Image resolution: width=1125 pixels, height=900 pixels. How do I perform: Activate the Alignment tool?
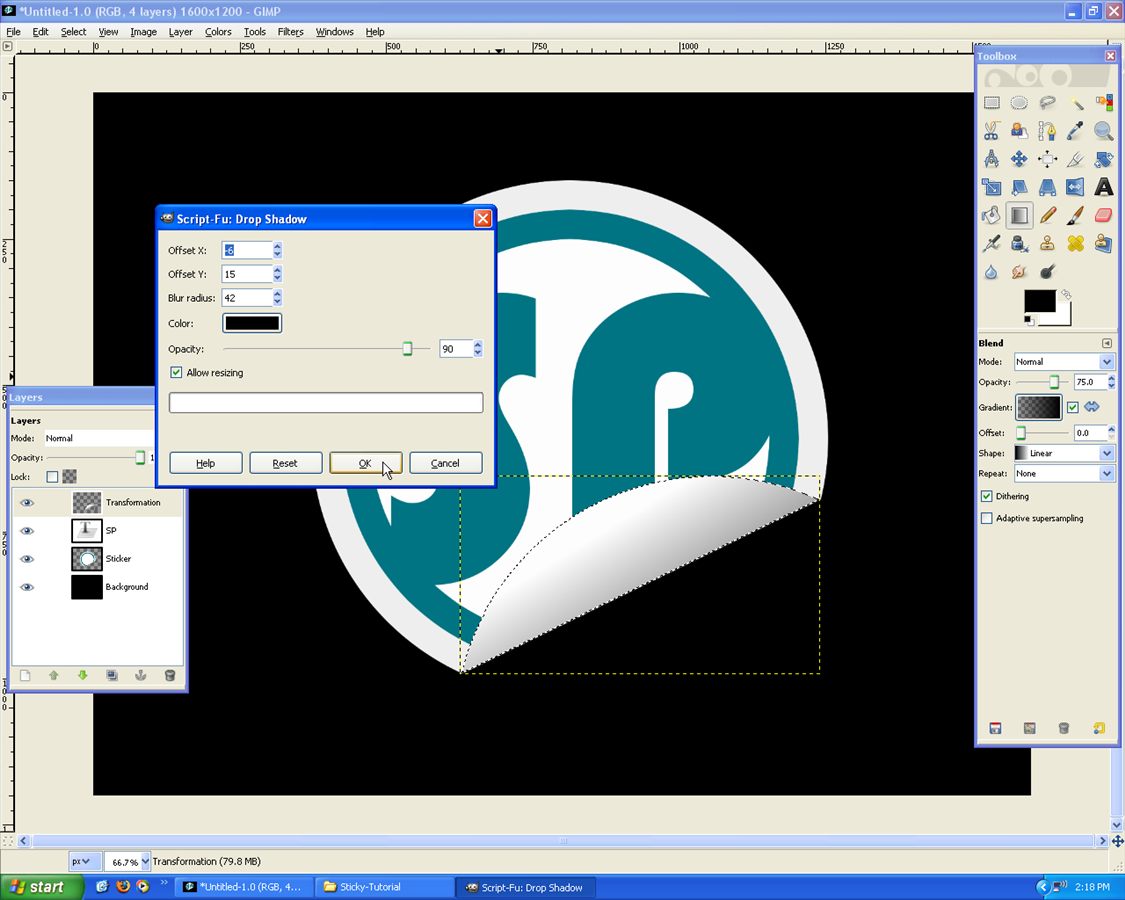point(1048,159)
